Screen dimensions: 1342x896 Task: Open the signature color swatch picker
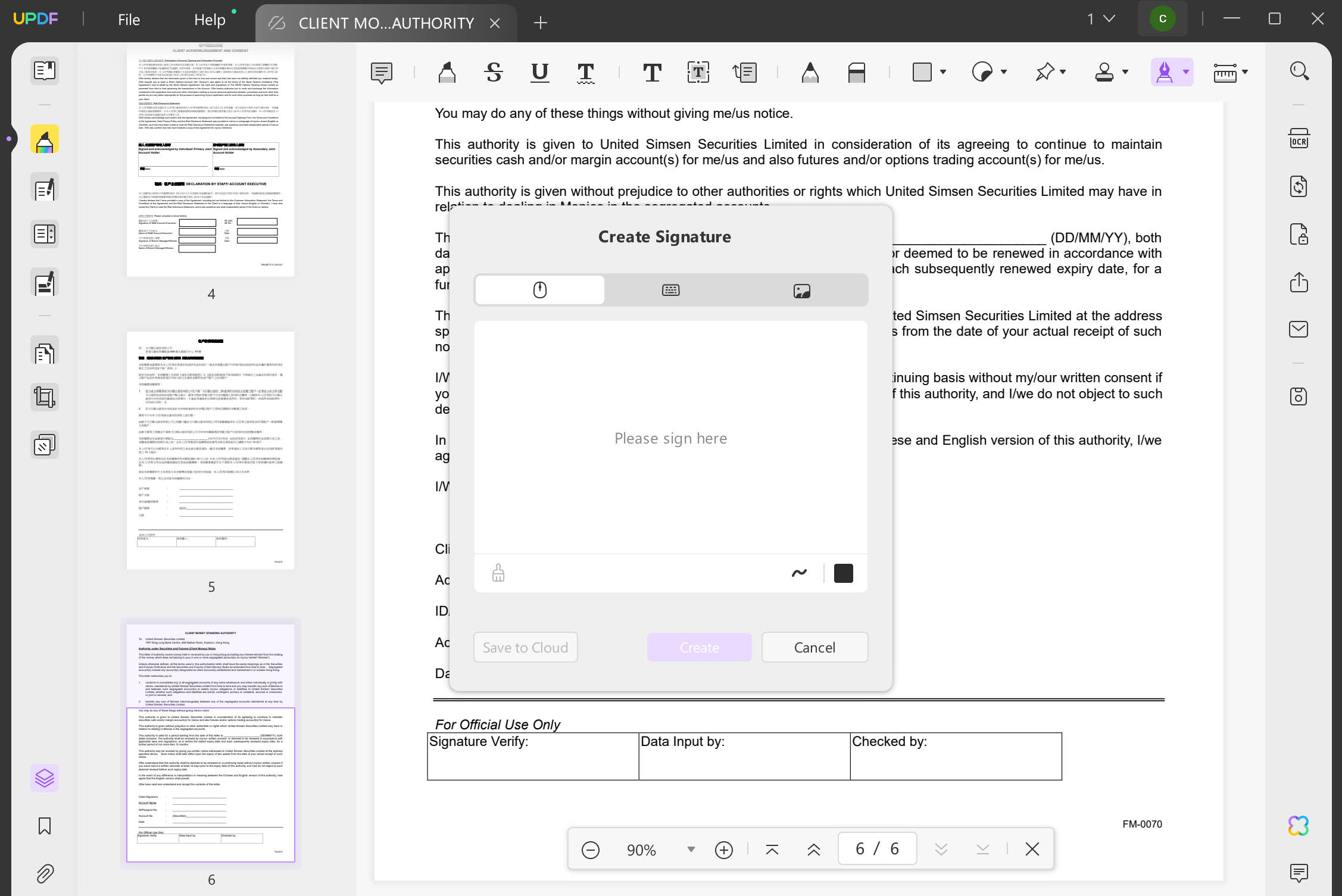[843, 573]
